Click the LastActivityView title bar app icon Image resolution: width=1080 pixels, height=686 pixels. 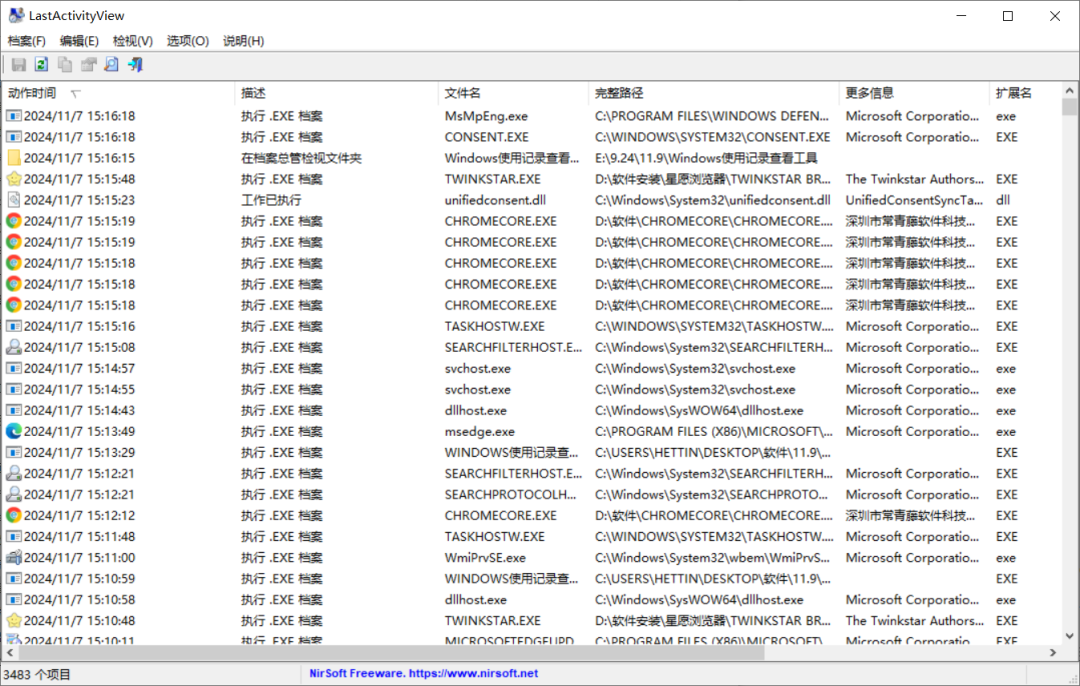tap(15, 15)
